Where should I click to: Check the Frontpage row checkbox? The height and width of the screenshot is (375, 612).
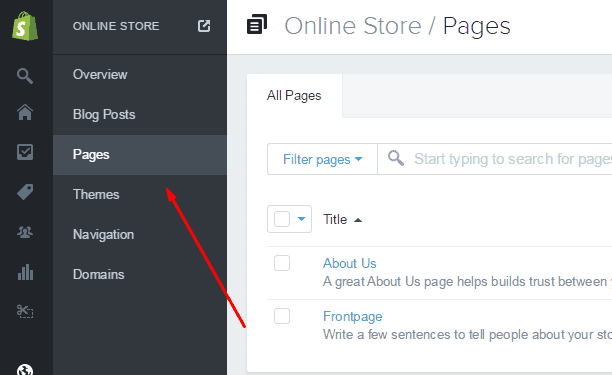tap(282, 316)
